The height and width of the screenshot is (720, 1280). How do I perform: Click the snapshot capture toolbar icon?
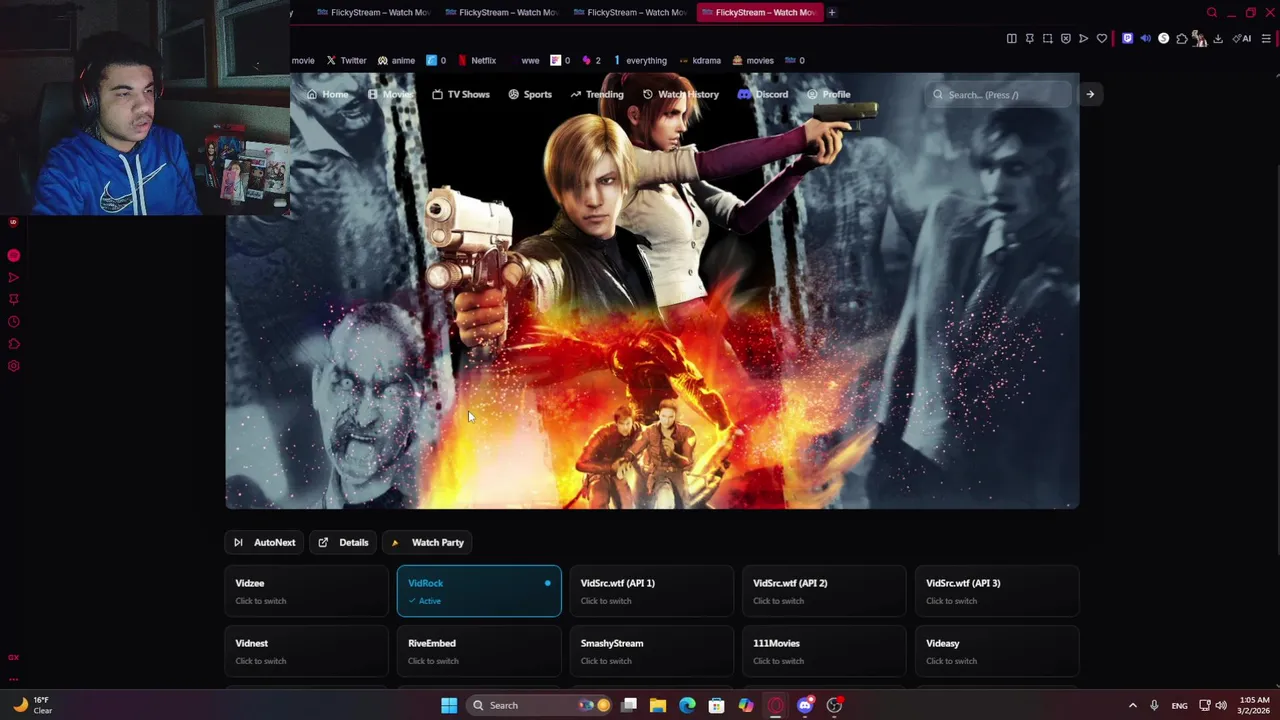[1047, 39]
